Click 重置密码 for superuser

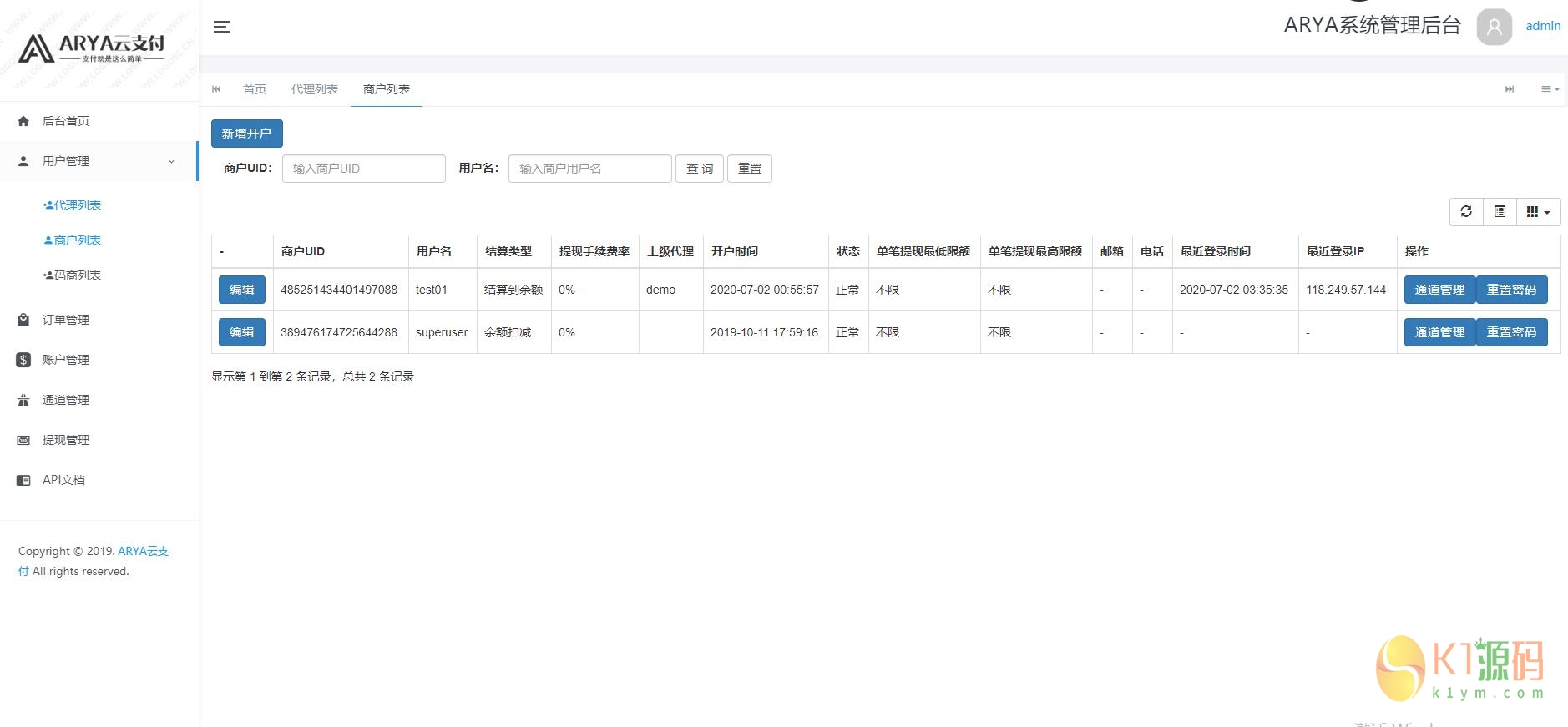(x=1512, y=332)
